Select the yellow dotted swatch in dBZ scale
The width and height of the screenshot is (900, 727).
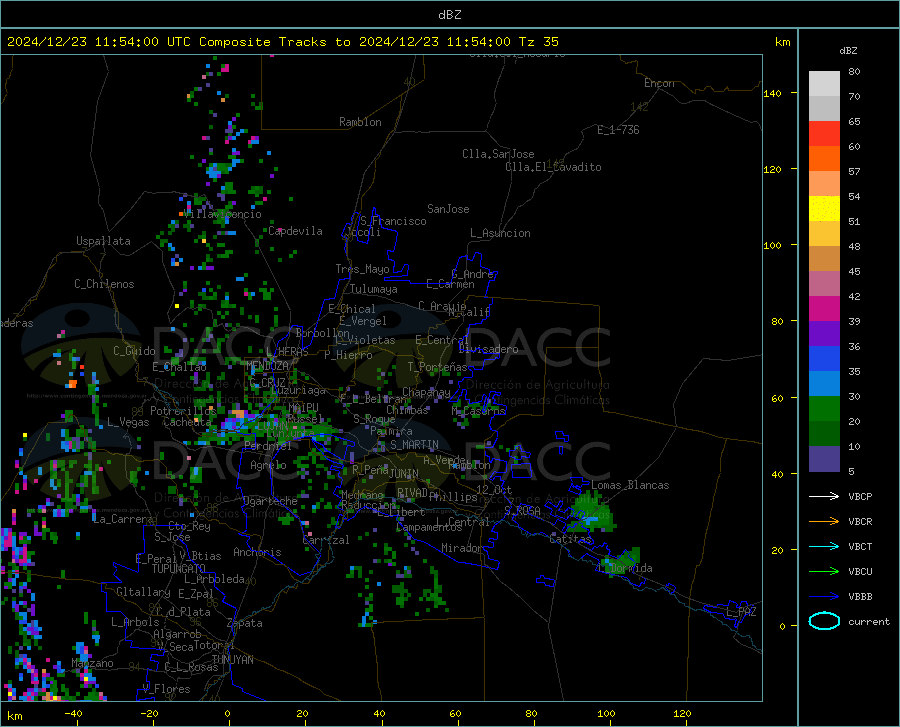click(x=824, y=209)
